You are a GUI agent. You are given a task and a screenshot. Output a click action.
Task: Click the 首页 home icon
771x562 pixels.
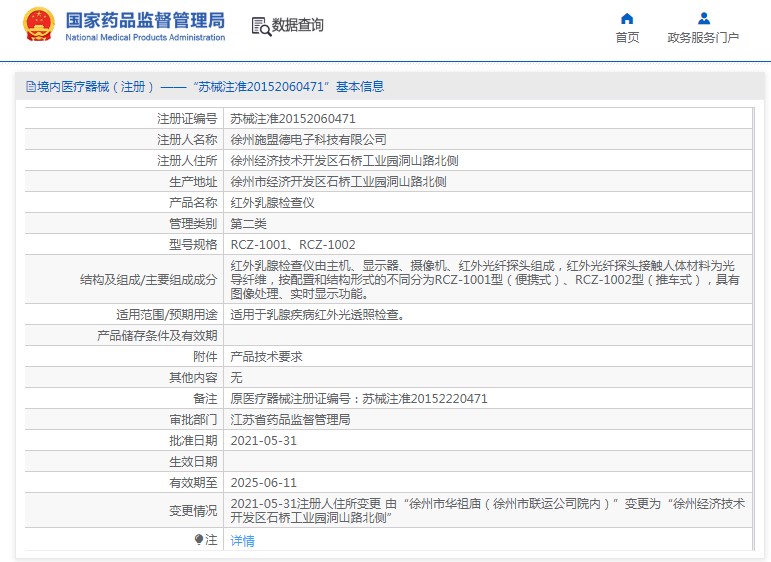click(x=627, y=18)
